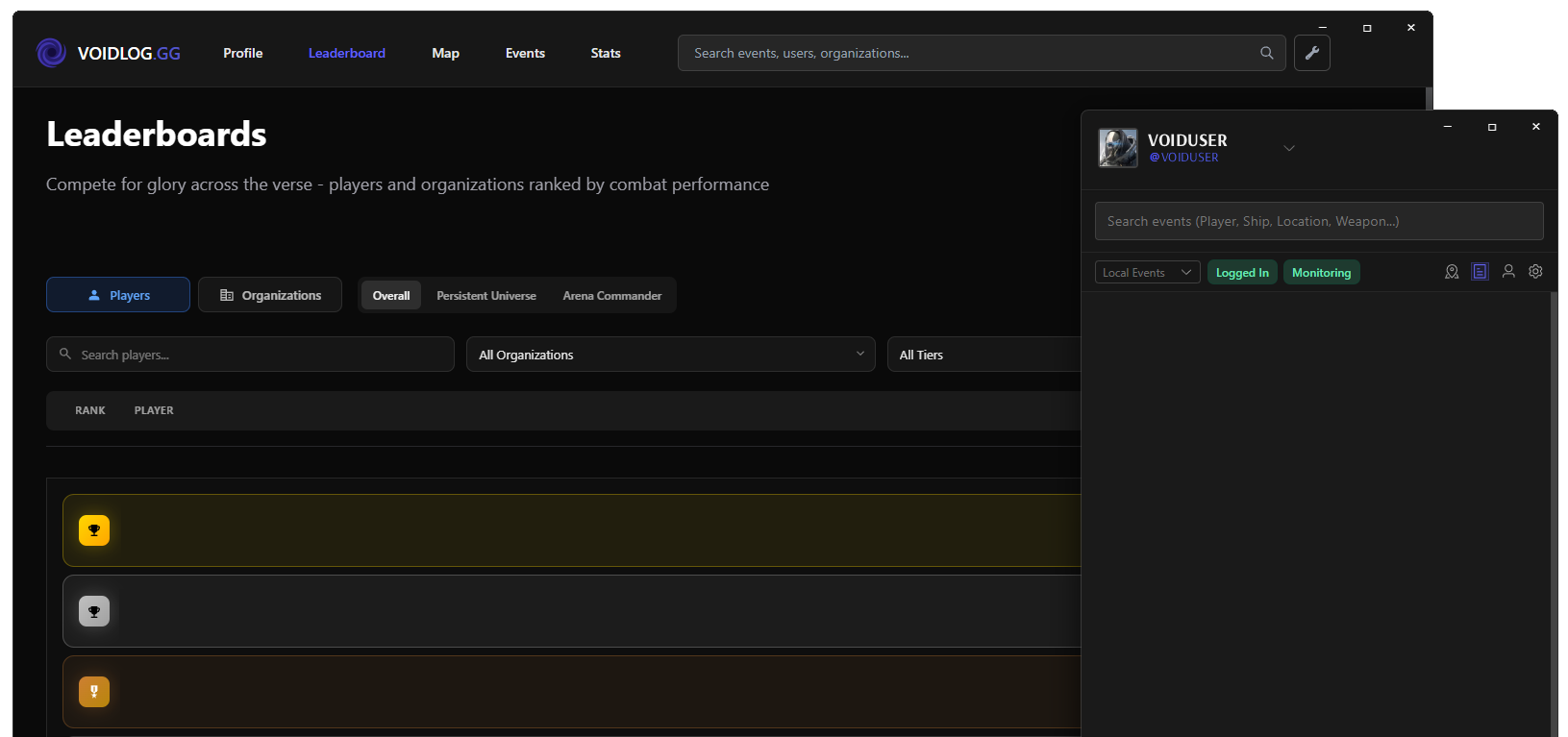
Task: Focus the top search events, users field
Action: [982, 53]
